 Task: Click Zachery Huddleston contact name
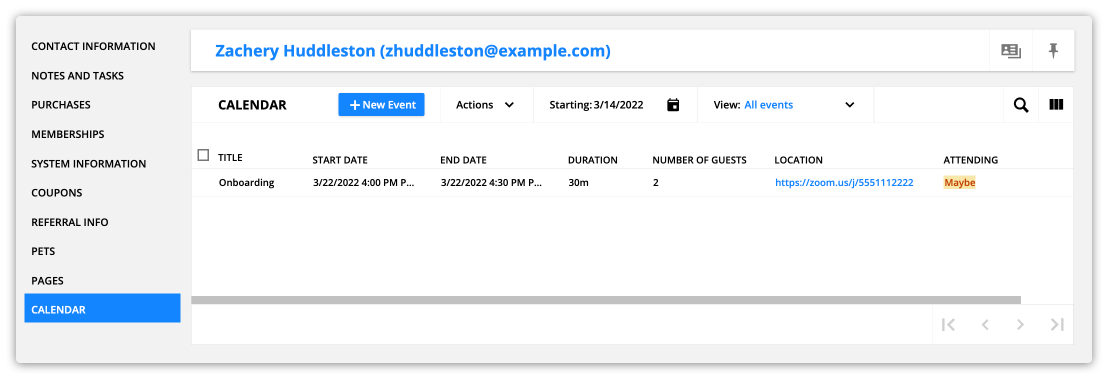click(x=413, y=51)
